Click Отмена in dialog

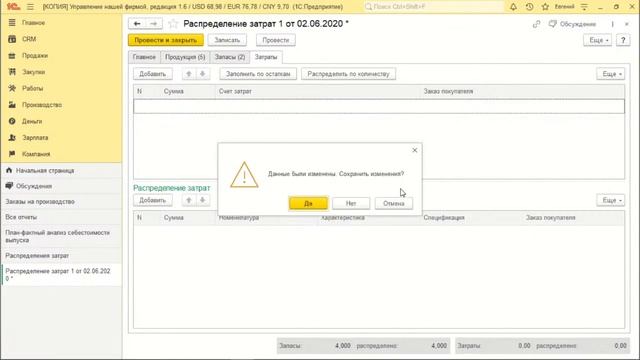tap(394, 203)
